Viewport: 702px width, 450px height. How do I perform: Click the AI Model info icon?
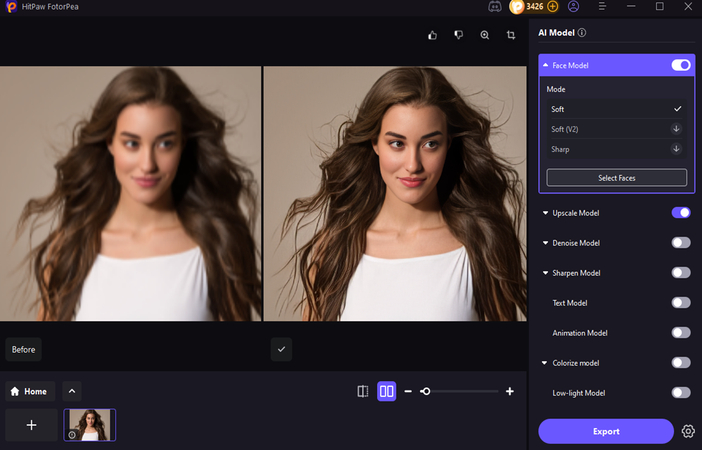[582, 33]
